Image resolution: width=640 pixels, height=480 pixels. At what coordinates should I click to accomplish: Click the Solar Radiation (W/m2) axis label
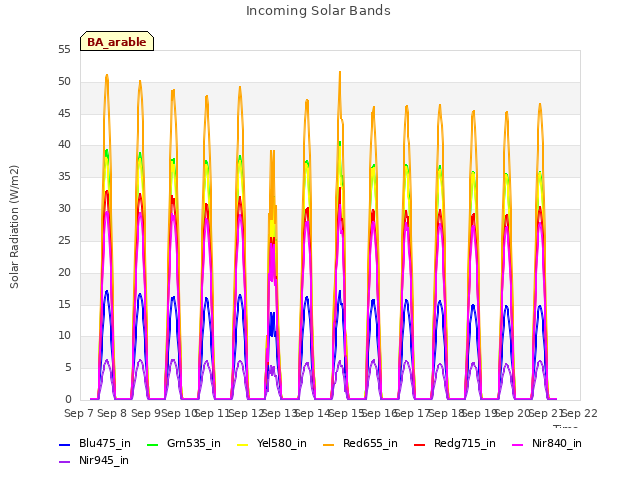pyautogui.click(x=14, y=227)
